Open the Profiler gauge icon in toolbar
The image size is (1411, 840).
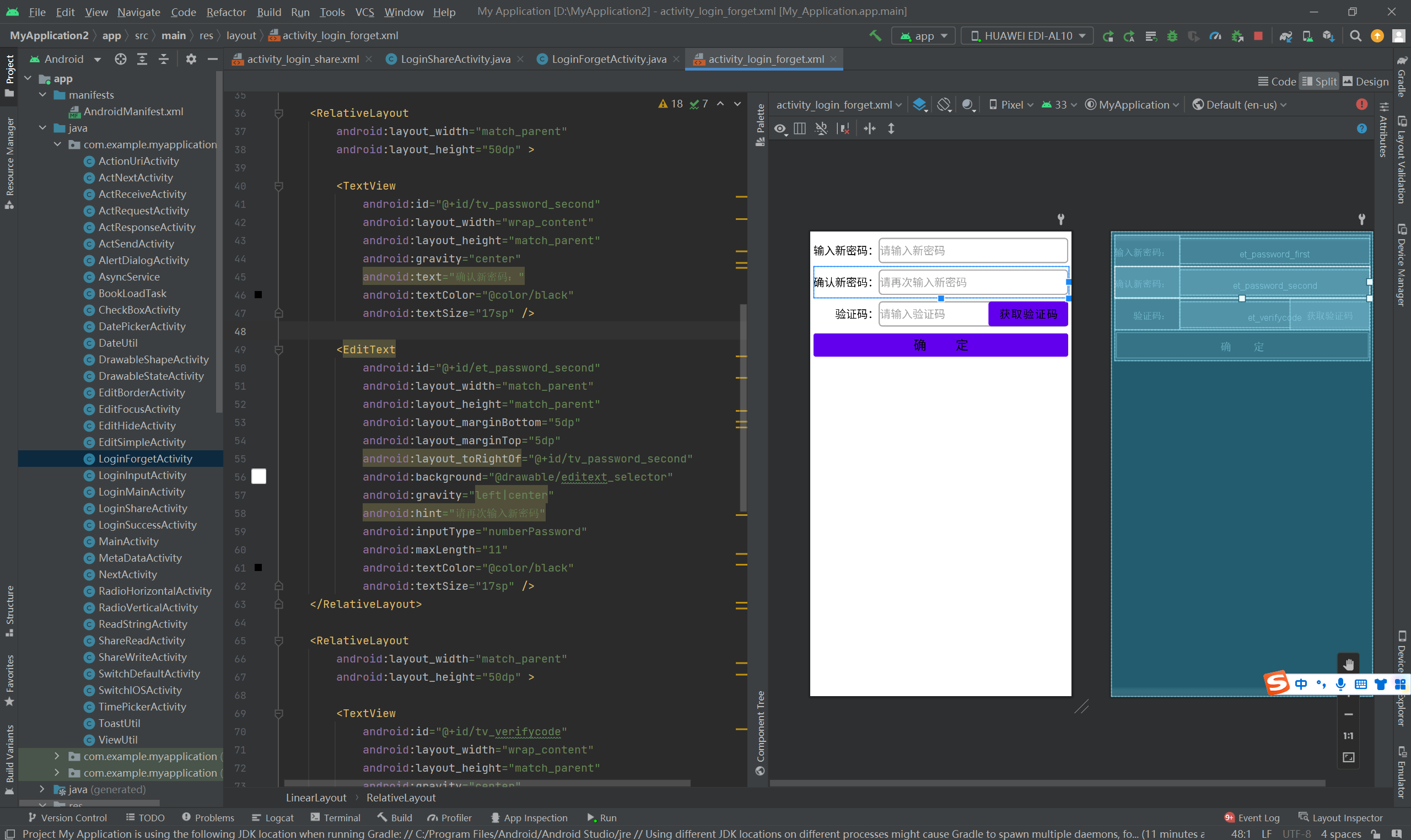[x=1215, y=36]
